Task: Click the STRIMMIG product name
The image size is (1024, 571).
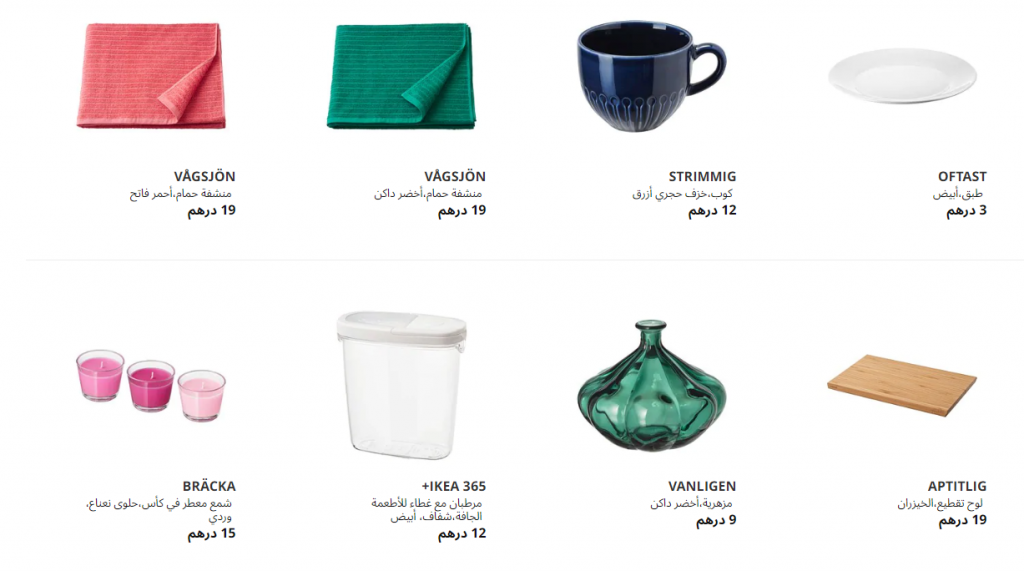Action: coord(702,176)
